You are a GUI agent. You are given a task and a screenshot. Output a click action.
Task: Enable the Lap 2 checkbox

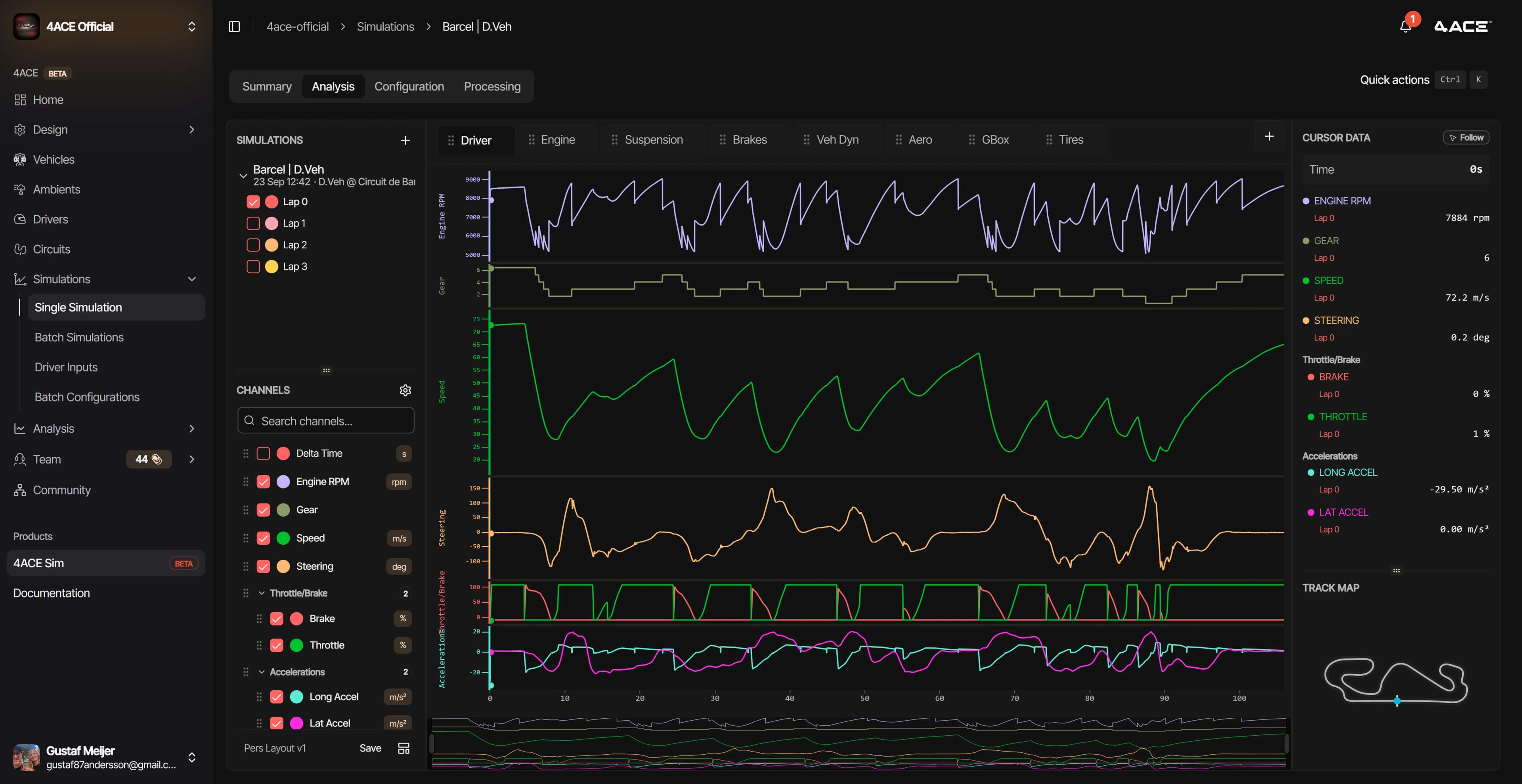click(x=253, y=245)
